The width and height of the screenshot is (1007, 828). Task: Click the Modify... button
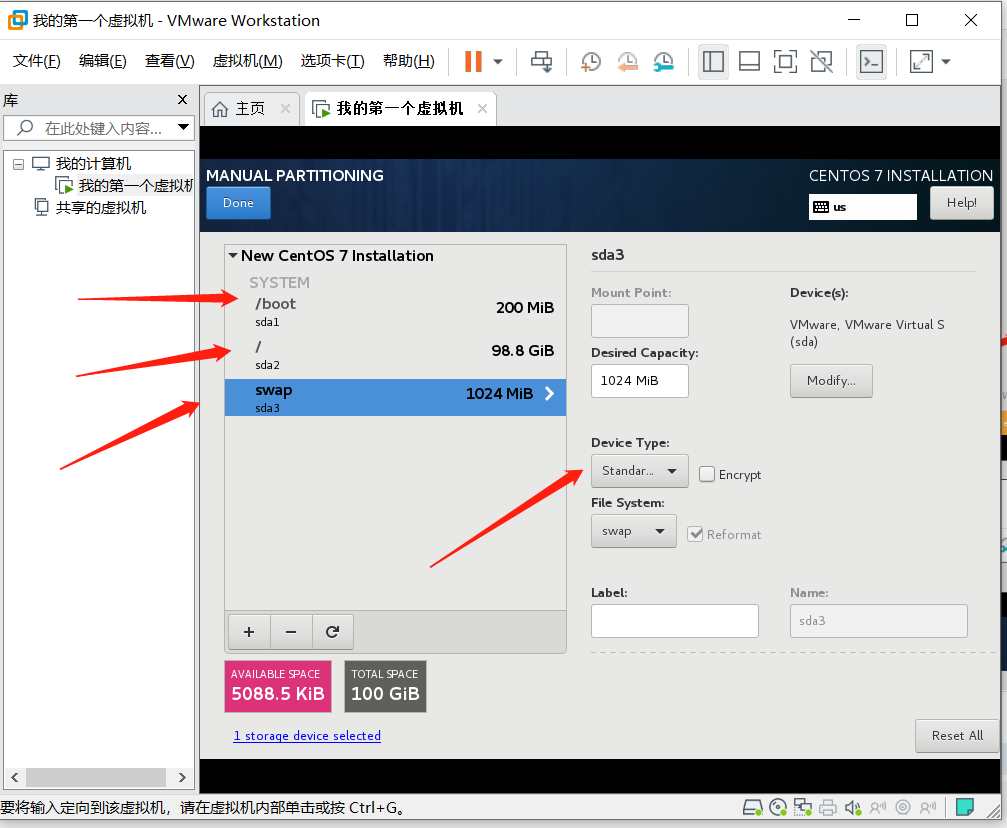coord(831,381)
